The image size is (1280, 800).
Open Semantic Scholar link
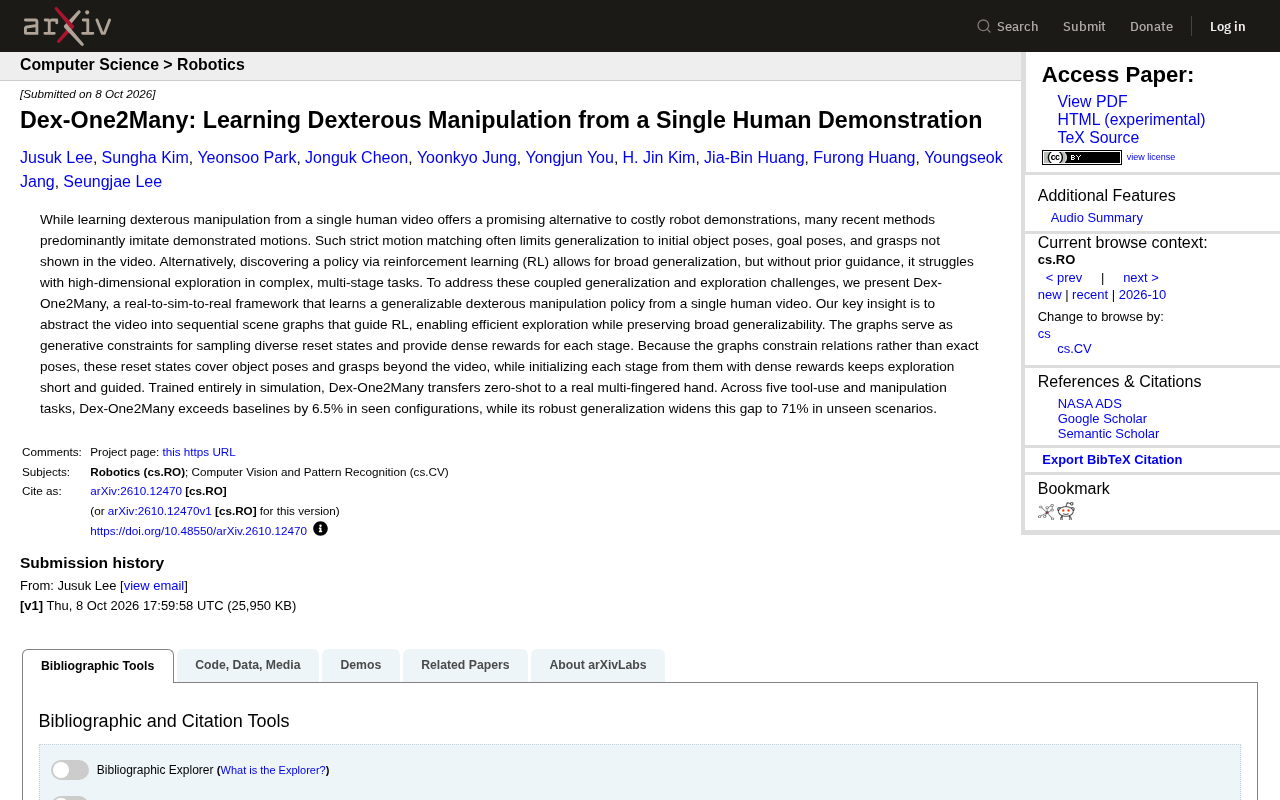(x=1108, y=434)
